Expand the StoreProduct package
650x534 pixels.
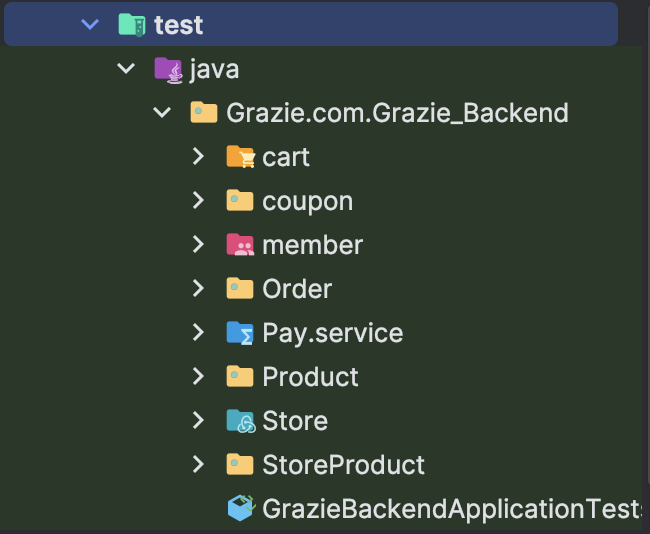pyautogui.click(x=198, y=465)
